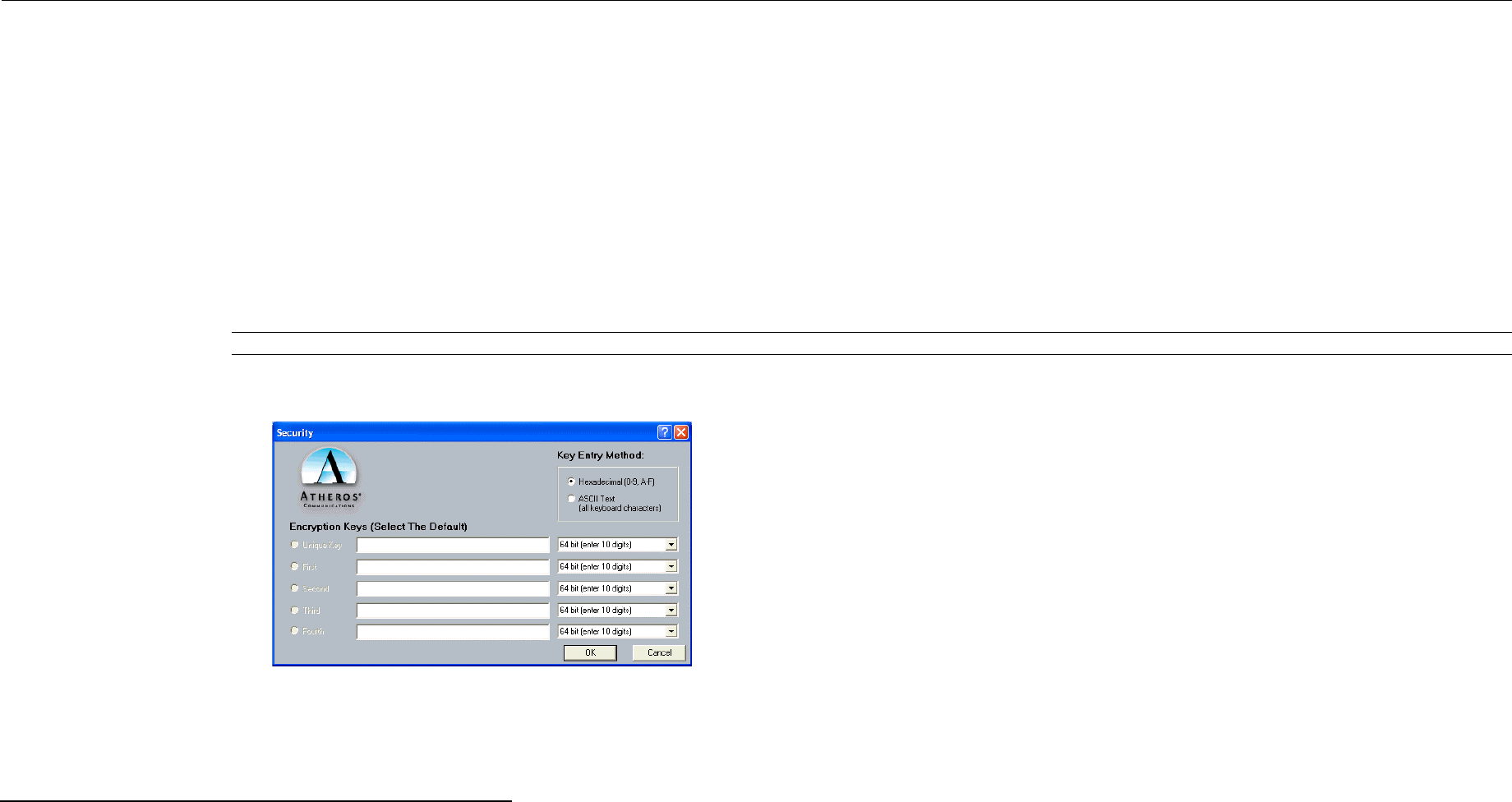Click the Atheros Communications logo
This screenshot has height=802, width=1512.
point(330,479)
